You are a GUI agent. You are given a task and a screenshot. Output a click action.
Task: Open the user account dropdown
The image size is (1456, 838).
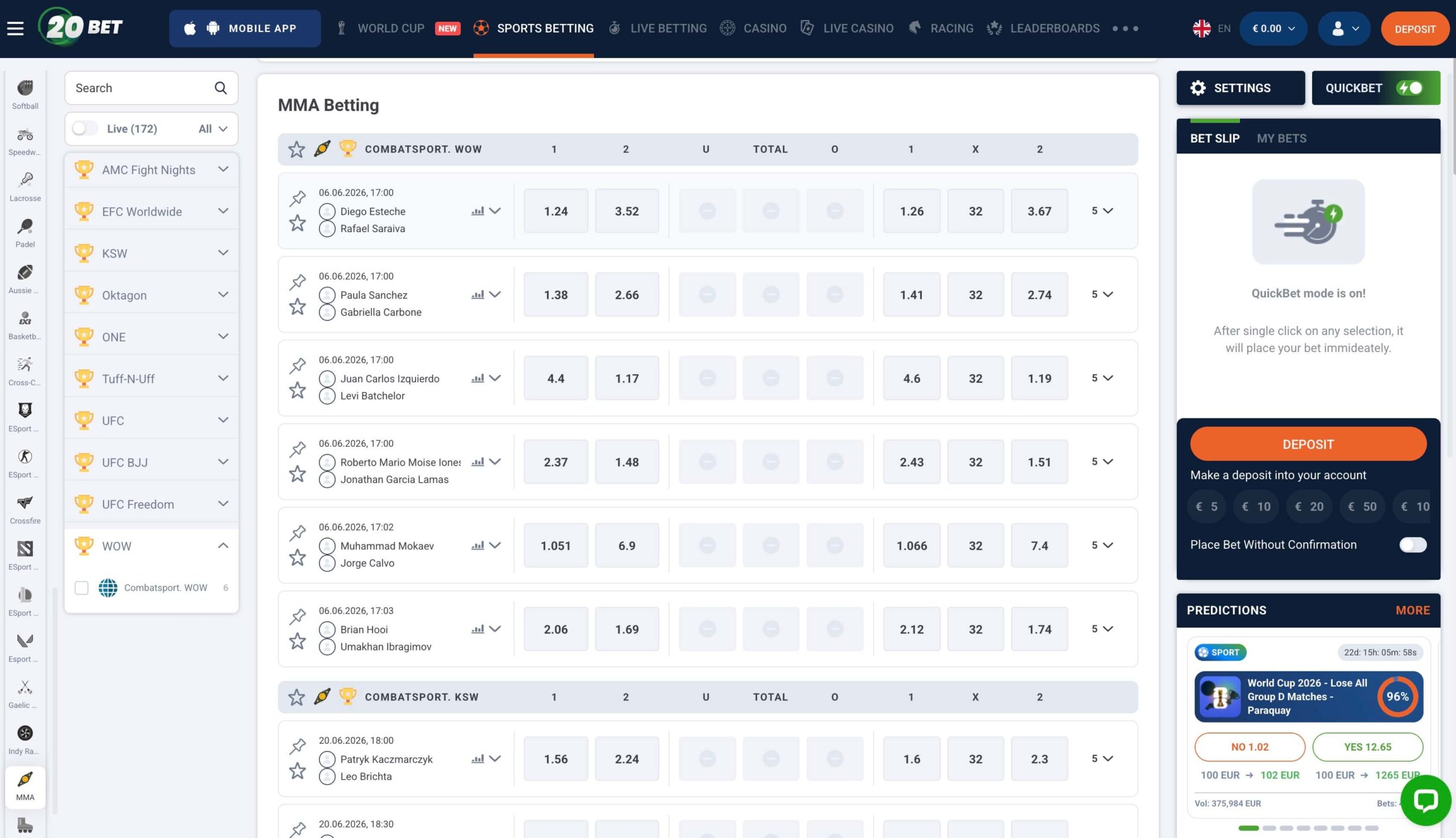[x=1345, y=28]
